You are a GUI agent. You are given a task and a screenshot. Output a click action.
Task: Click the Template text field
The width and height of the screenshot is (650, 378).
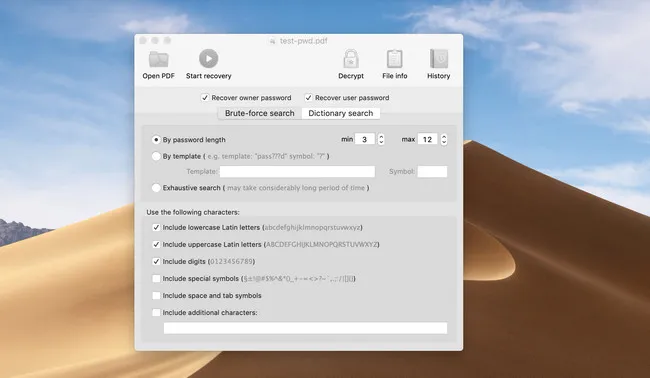click(297, 172)
